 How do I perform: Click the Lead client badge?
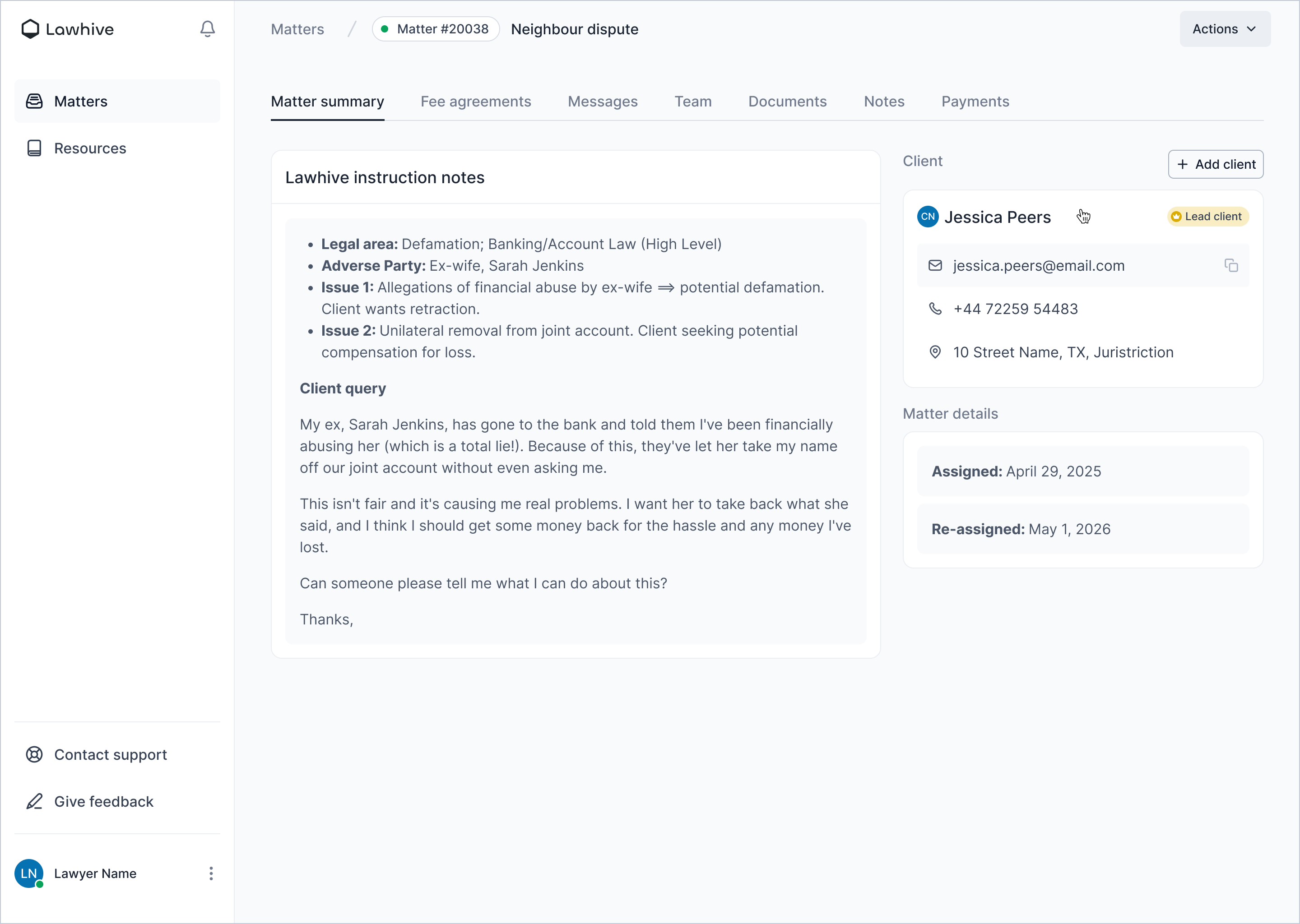click(1207, 217)
